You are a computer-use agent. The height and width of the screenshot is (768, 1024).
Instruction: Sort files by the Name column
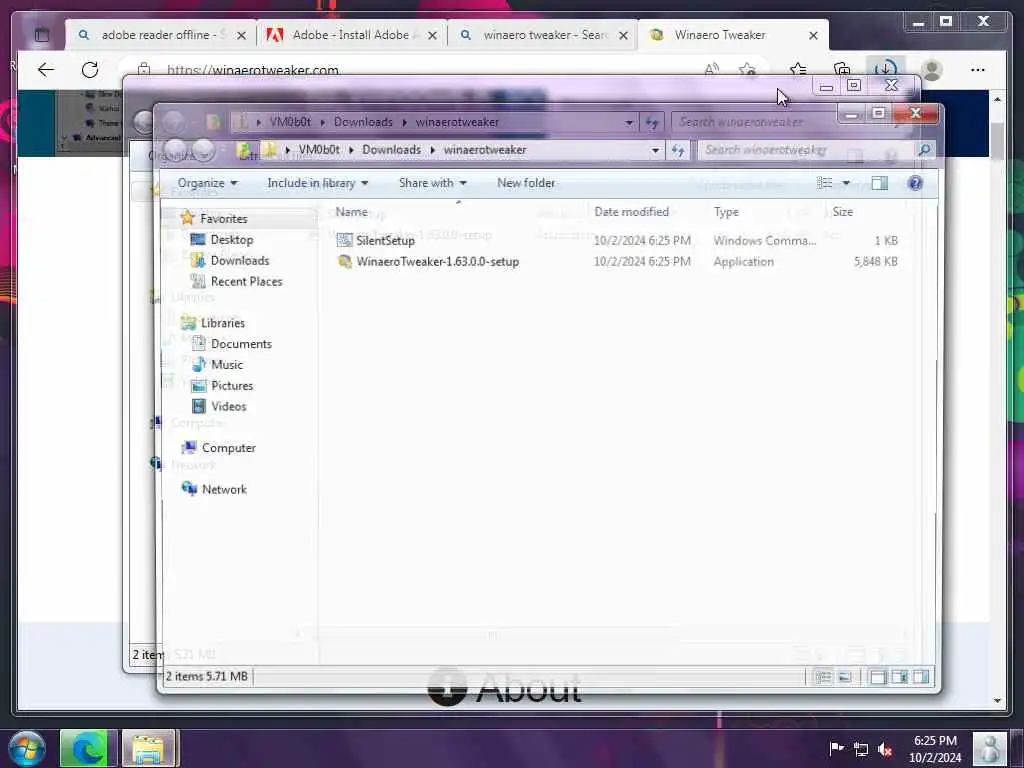pos(351,212)
